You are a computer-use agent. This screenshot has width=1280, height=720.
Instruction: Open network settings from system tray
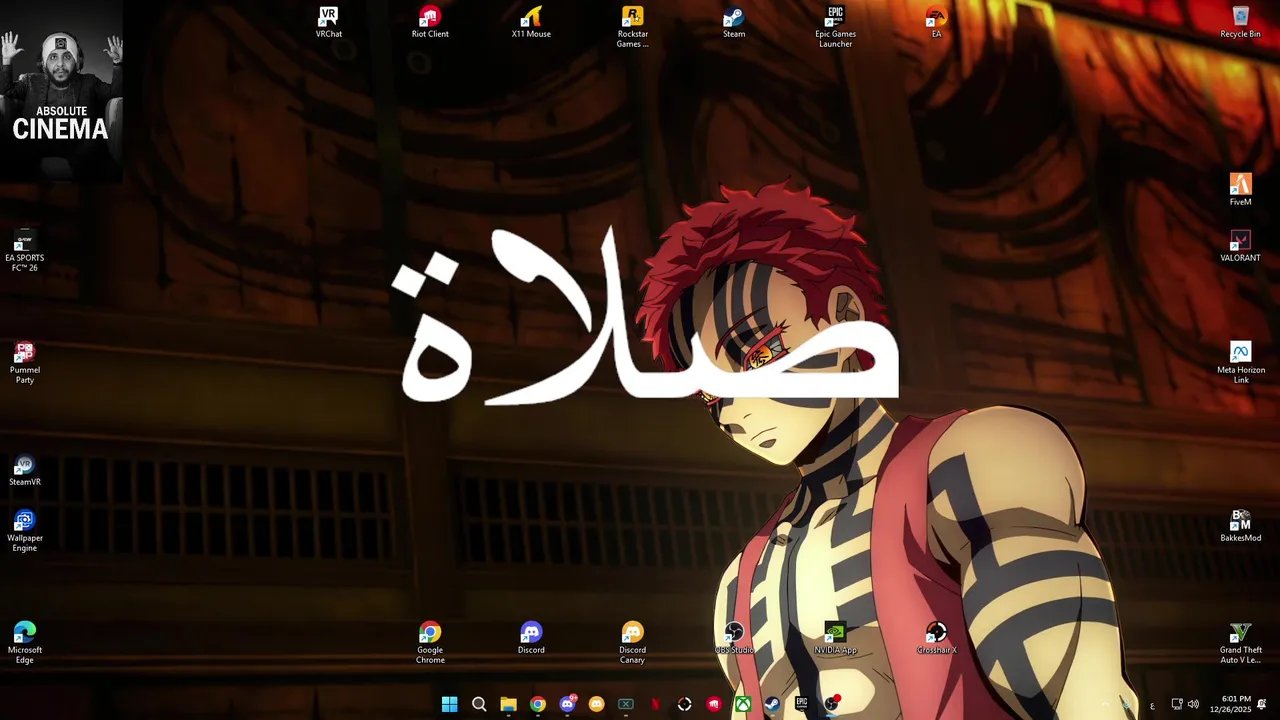click(x=1177, y=705)
